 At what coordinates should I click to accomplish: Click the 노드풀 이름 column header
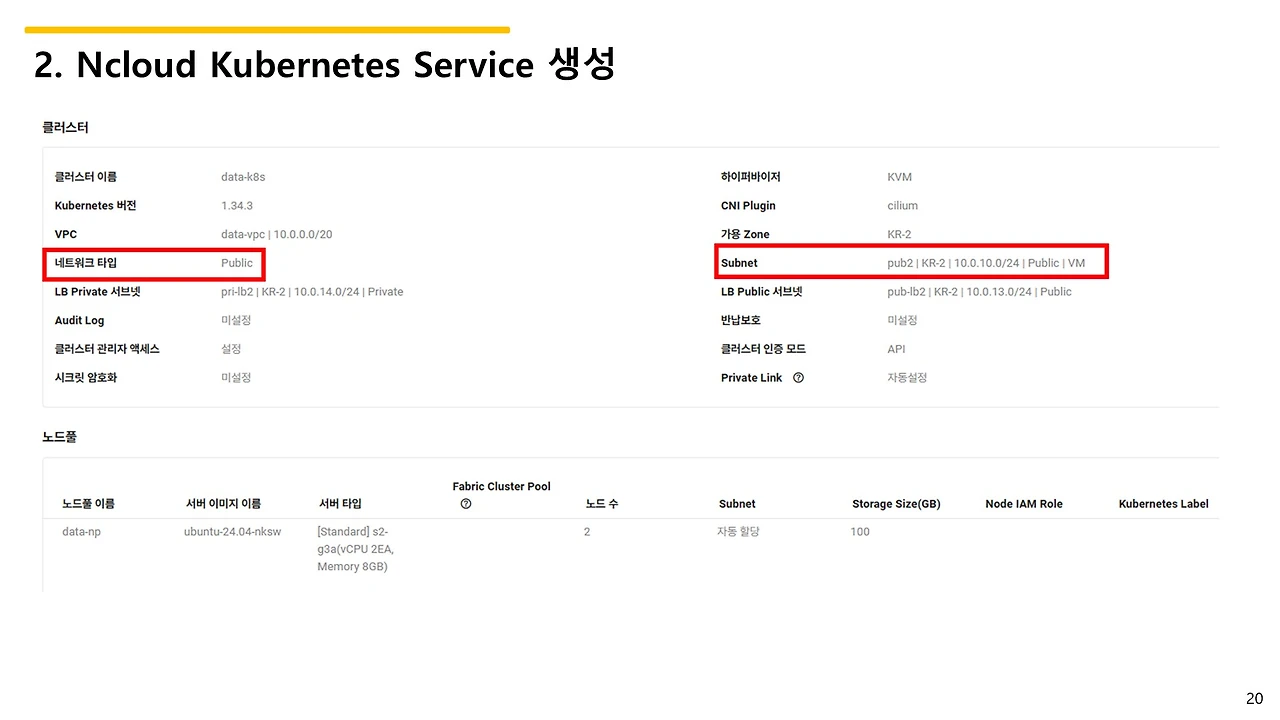point(88,504)
